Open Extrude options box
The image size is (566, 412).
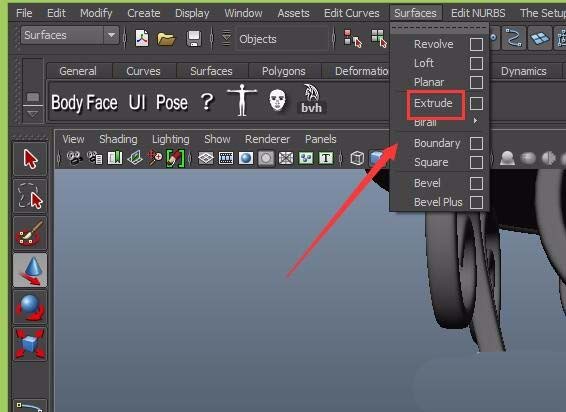tap(476, 104)
